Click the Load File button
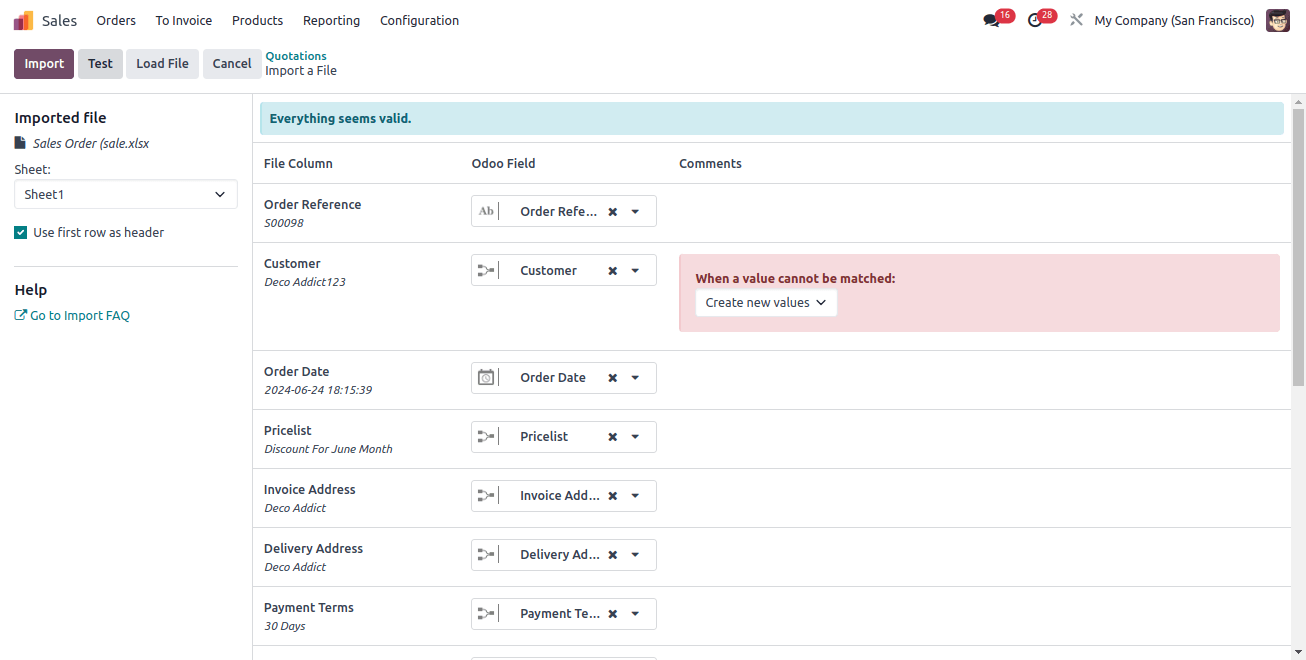Image resolution: width=1306 pixels, height=660 pixels. 162,64
